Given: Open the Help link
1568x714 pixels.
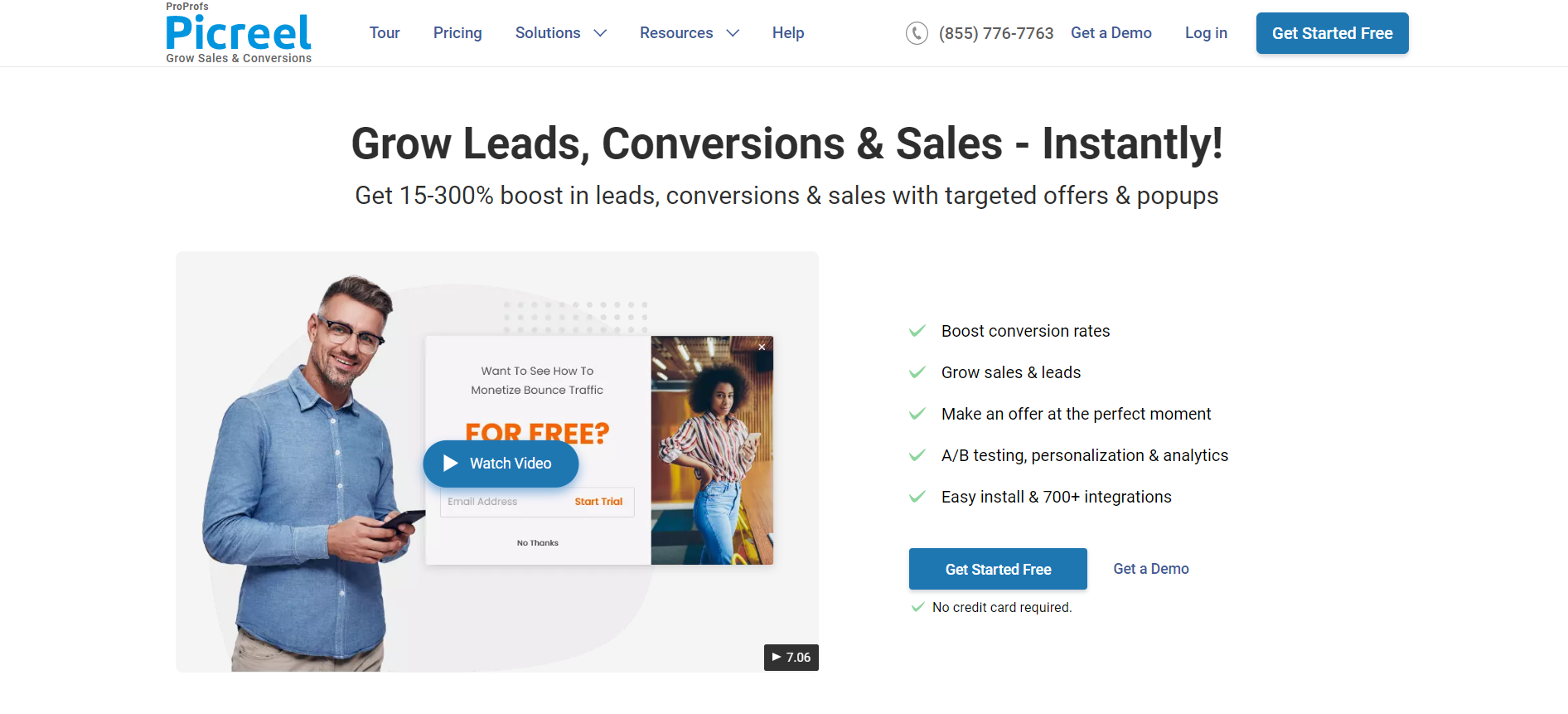Looking at the screenshot, I should pyautogui.click(x=788, y=33).
